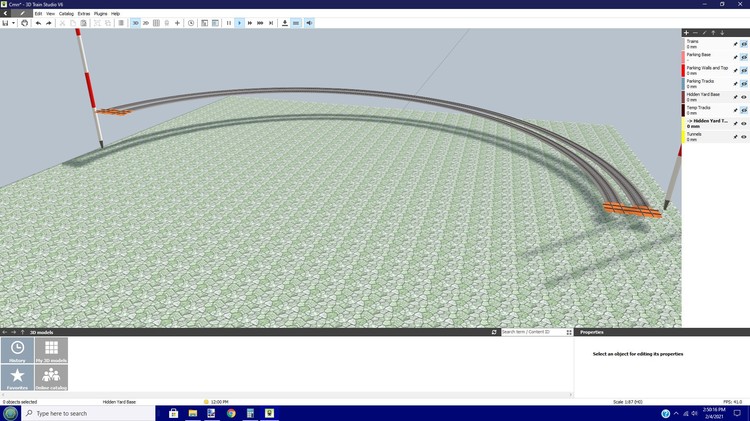This screenshot has height=421, width=750.
Task: Click the catalog horizontal scrollbar
Action: pyautogui.click(x=287, y=395)
